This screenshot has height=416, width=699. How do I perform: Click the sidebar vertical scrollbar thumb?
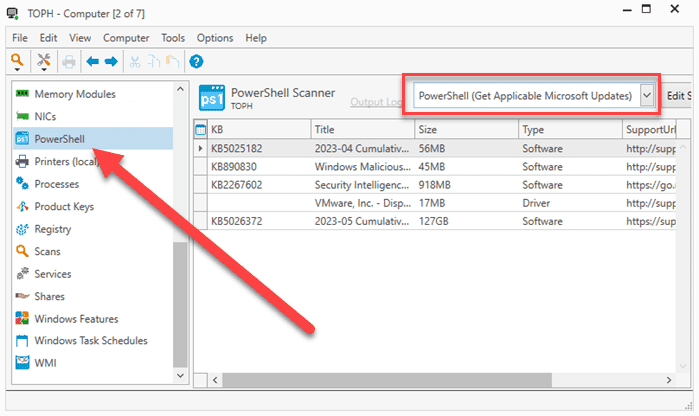pos(180,305)
